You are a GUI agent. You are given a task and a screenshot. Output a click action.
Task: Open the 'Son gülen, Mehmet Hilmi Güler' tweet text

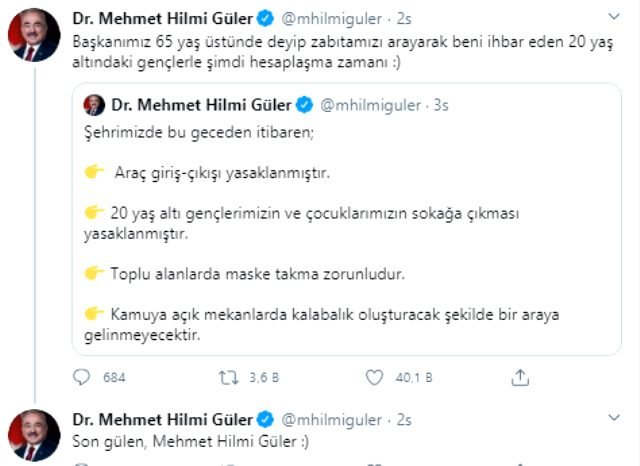tap(175, 440)
